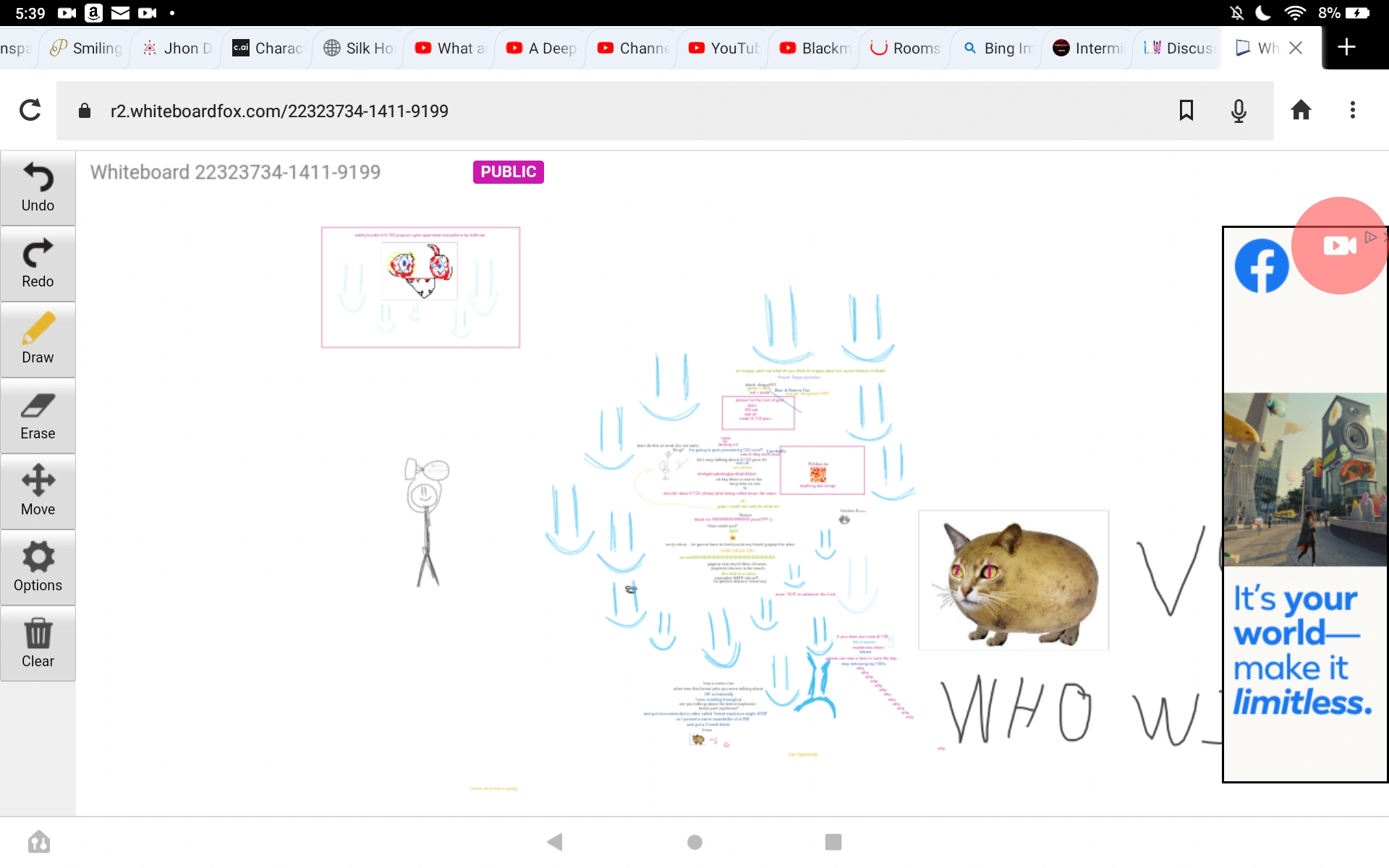Screen dimensions: 1389x868
Task: Activate the Move tool
Action: [38, 492]
